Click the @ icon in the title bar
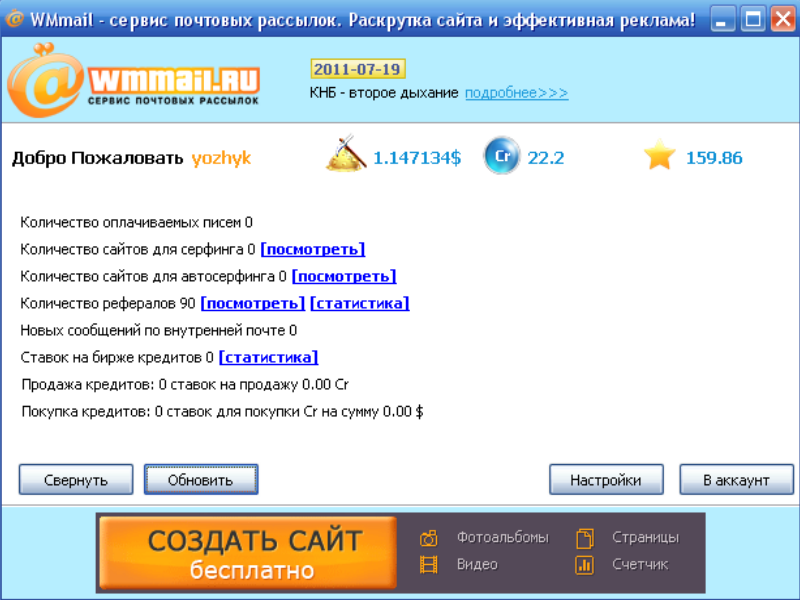 point(14,18)
